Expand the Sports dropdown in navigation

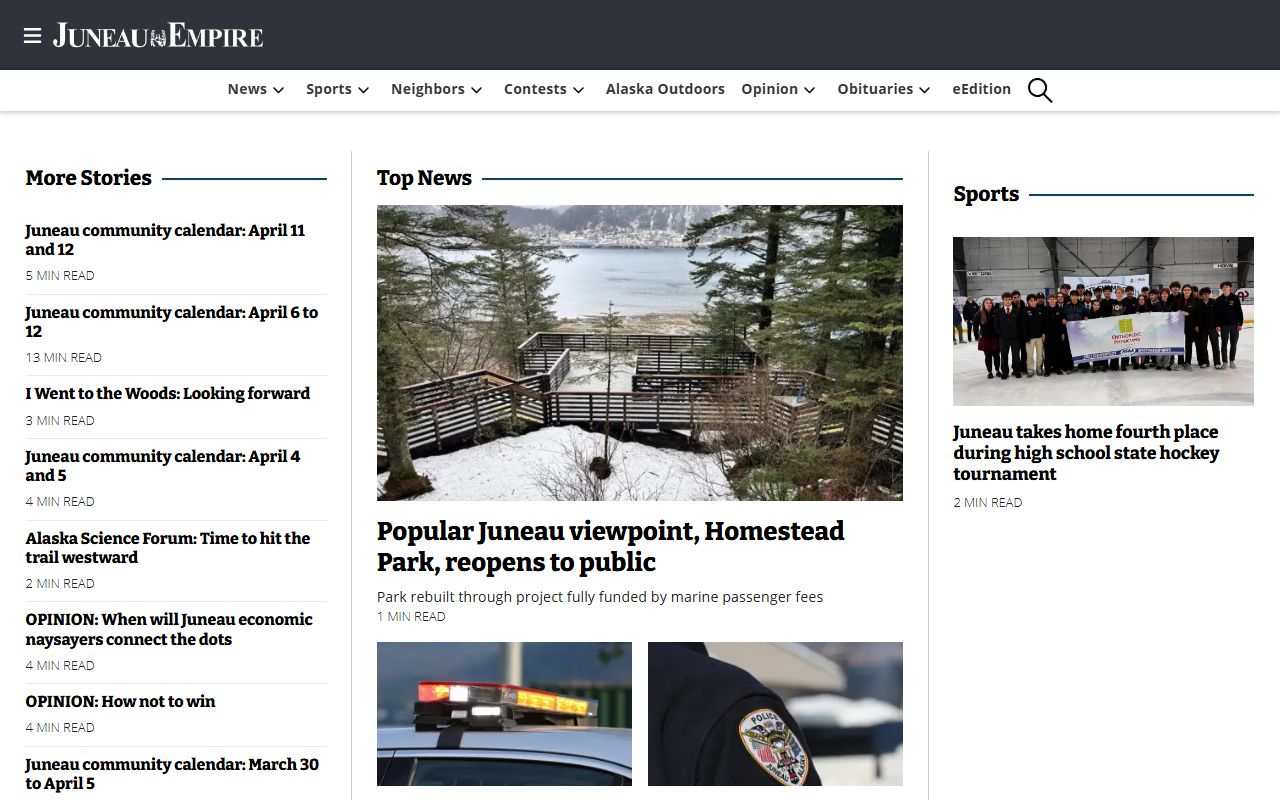point(337,89)
